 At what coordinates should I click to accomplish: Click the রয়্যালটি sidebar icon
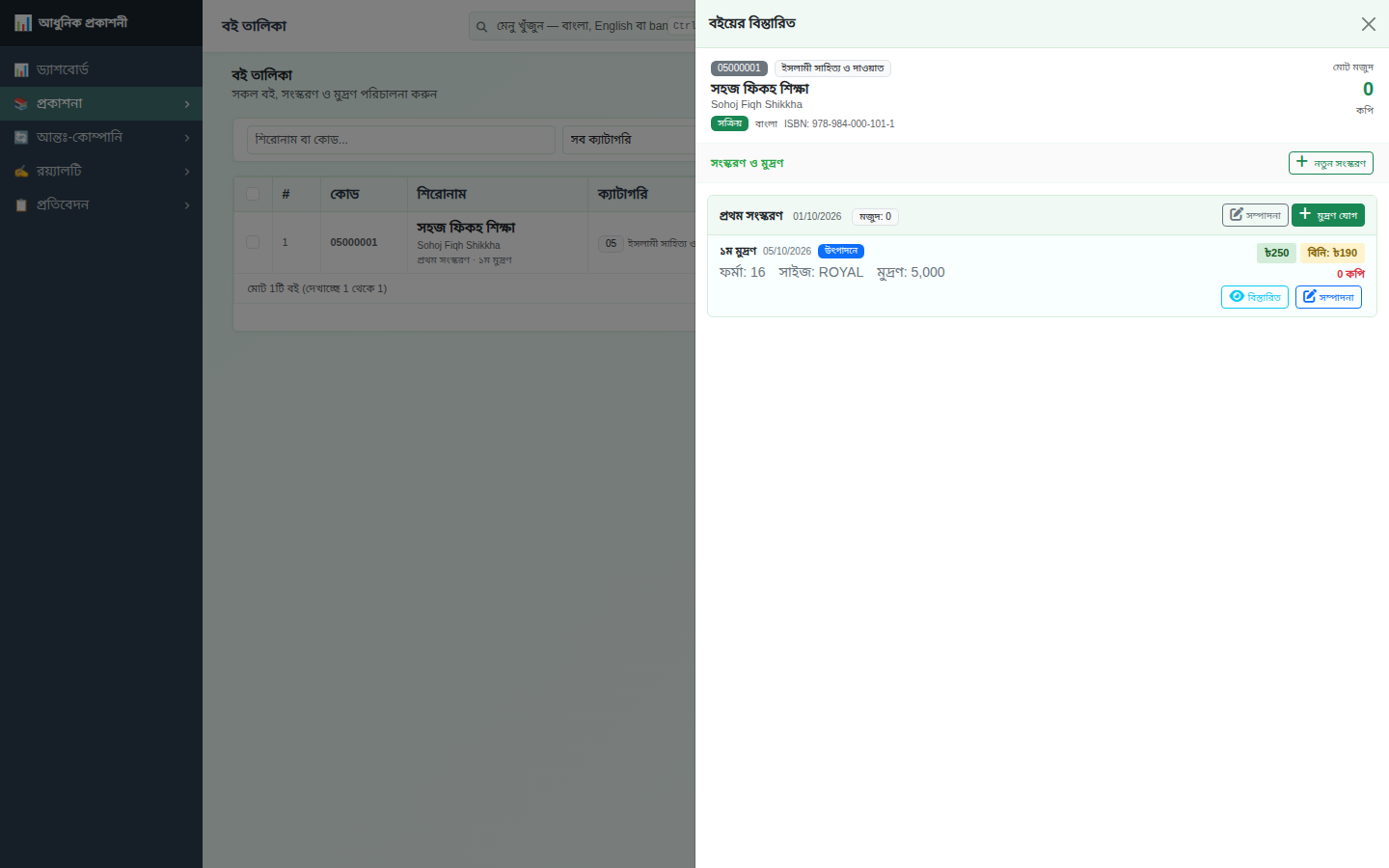21,171
